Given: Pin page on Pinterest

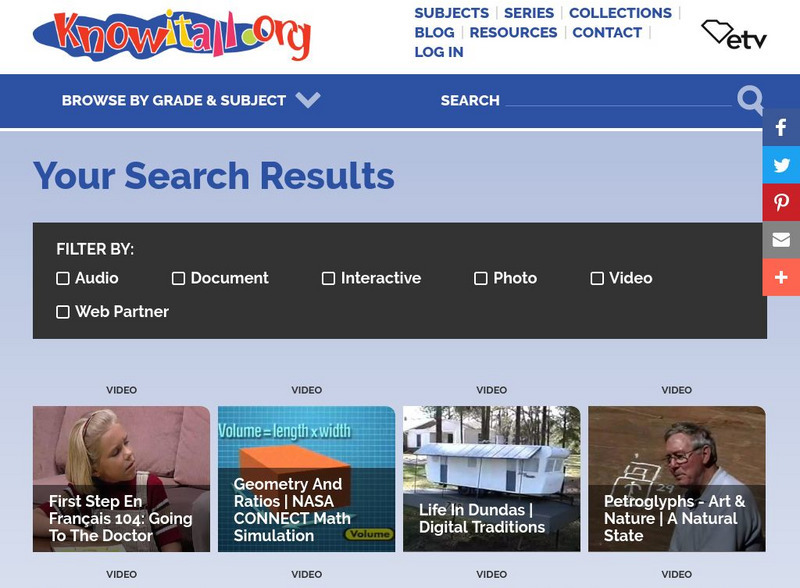Looking at the screenshot, I should pyautogui.click(x=781, y=202).
